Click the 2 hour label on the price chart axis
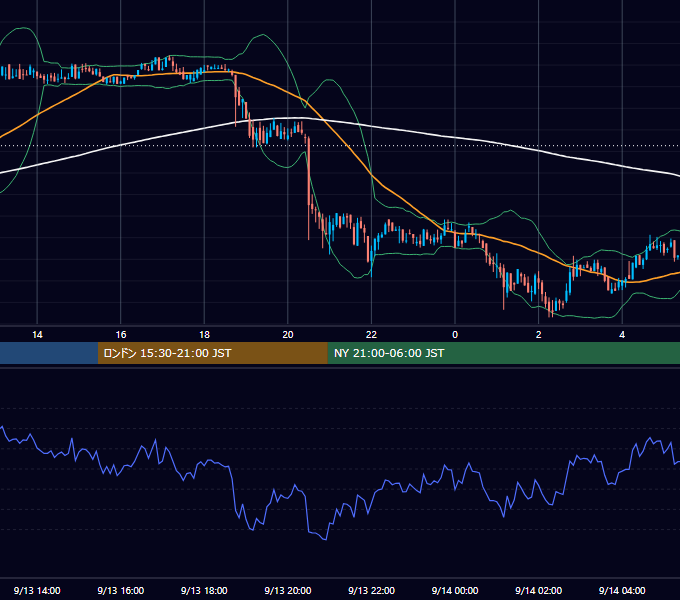The image size is (680, 600). (x=539, y=335)
